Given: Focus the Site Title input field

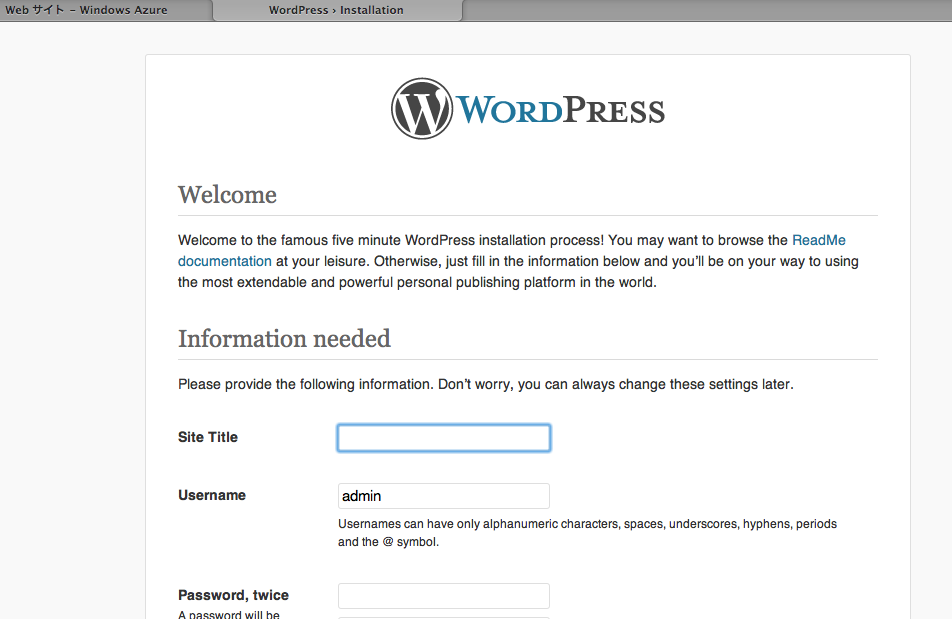Looking at the screenshot, I should pos(444,438).
